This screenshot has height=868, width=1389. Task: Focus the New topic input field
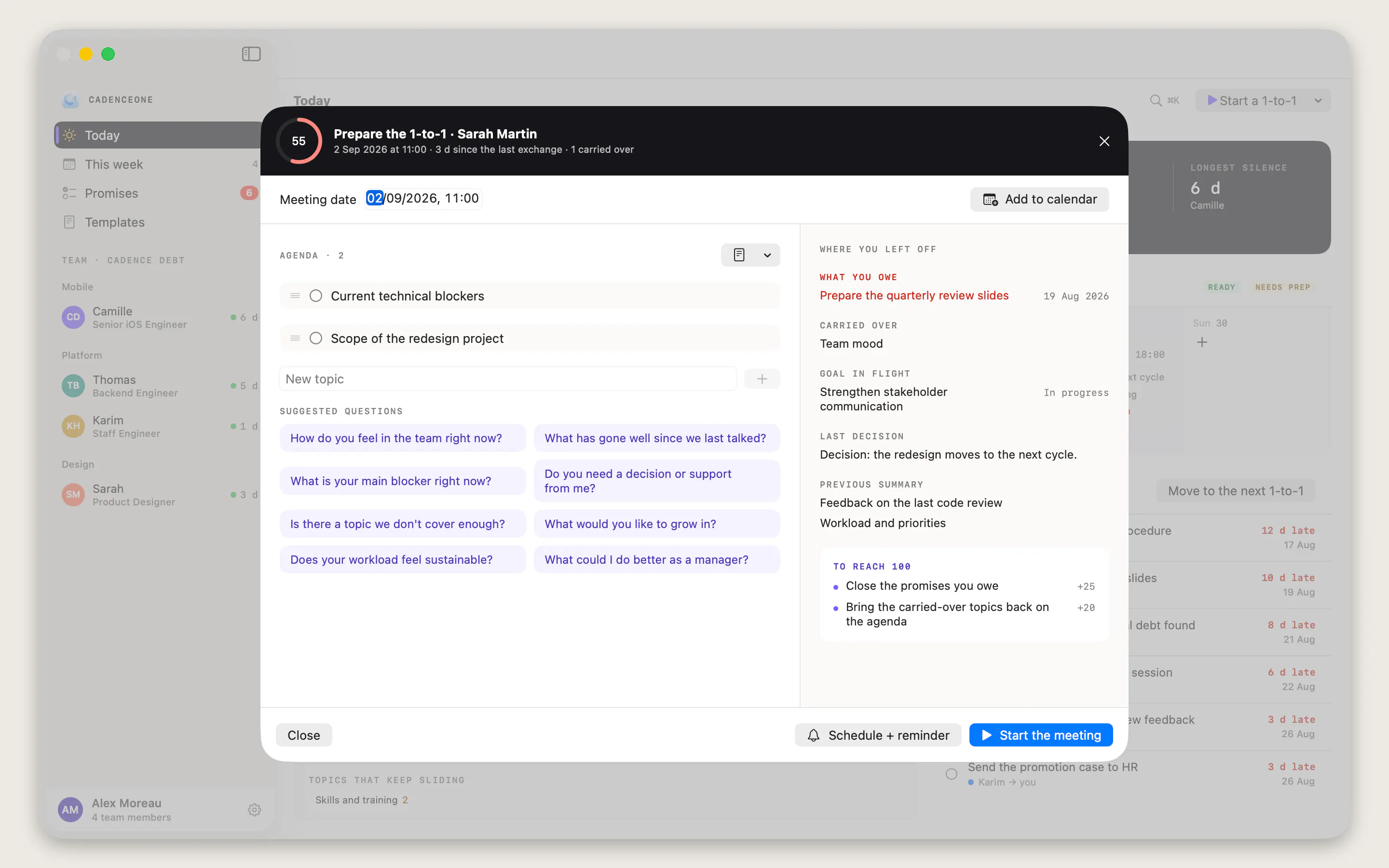click(508, 379)
